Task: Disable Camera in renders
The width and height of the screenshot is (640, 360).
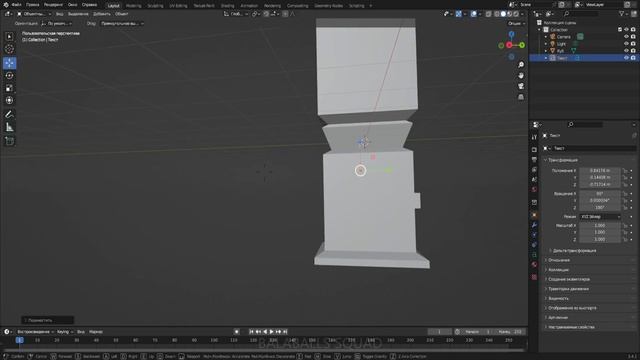Action: click(633, 37)
